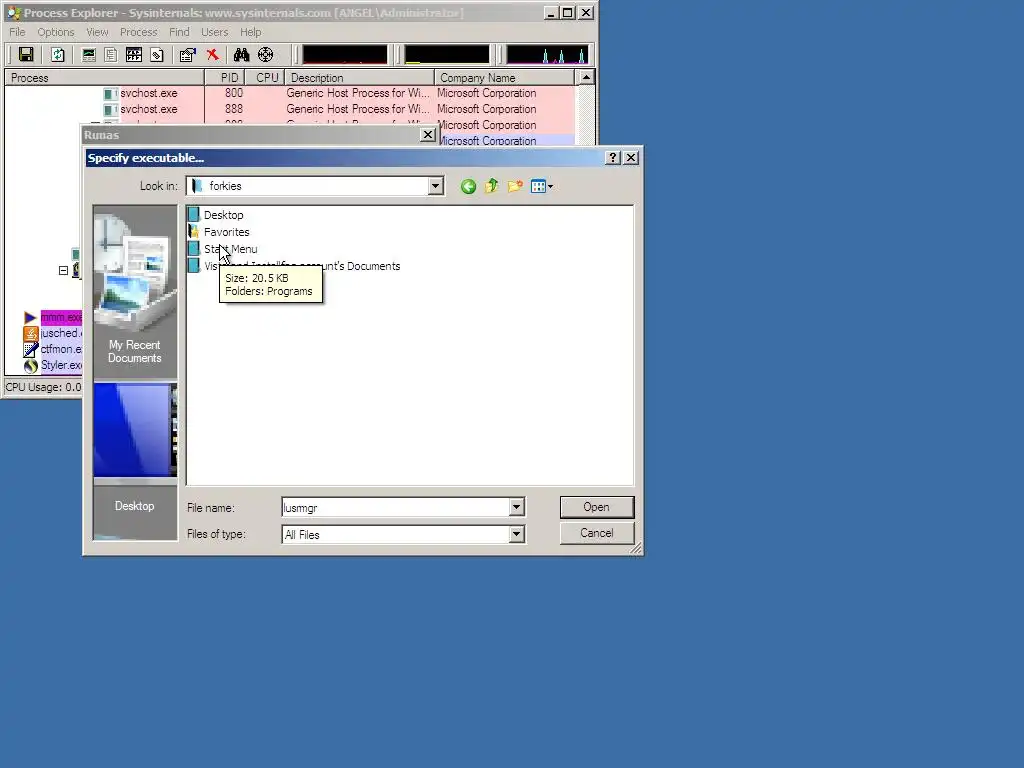Viewport: 1024px width, 768px height.
Task: Toggle the Show Process Tree toolbar icon
Action: [111, 55]
